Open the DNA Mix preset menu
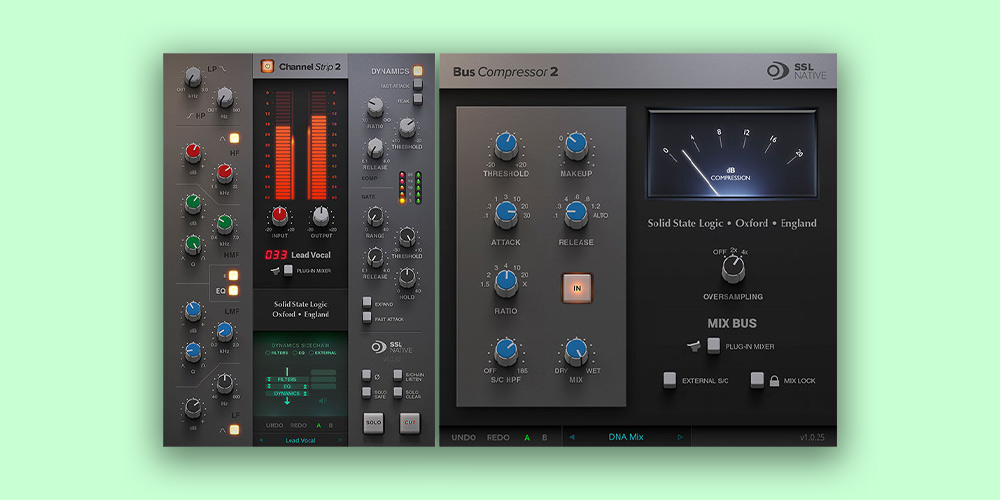The height and width of the screenshot is (500, 1000). click(x=626, y=438)
